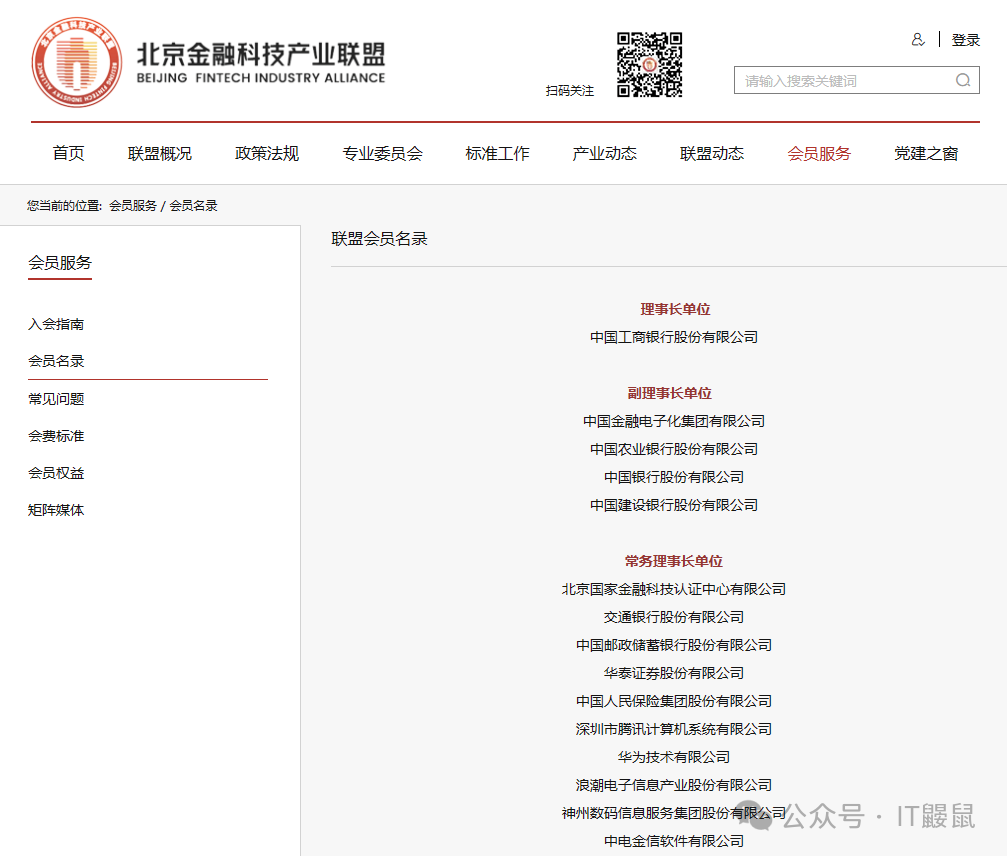Screen dimensions: 1007x856
Task: Click 中国建设银行股份有限公司
Action: (674, 505)
